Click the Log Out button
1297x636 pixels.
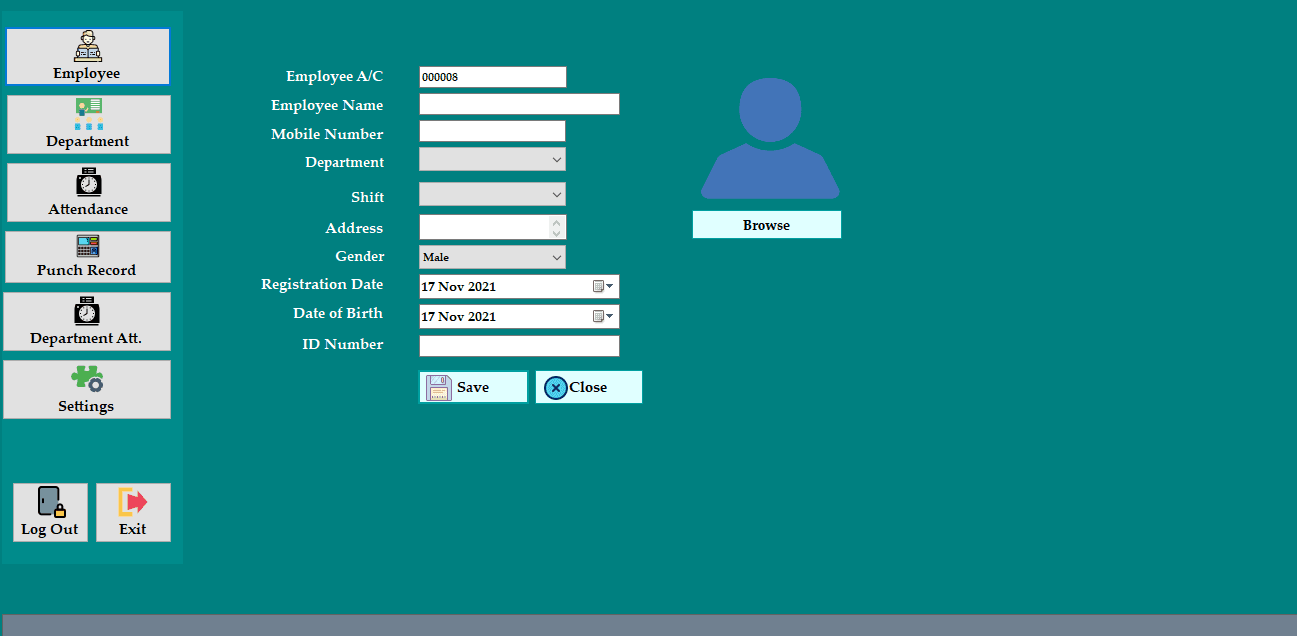coord(50,513)
